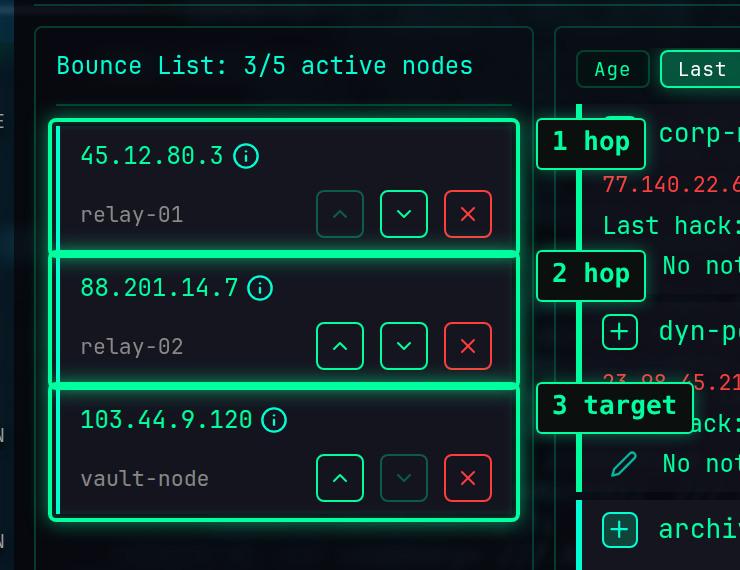
Task: Click the vault-node label
Action: tap(144, 479)
